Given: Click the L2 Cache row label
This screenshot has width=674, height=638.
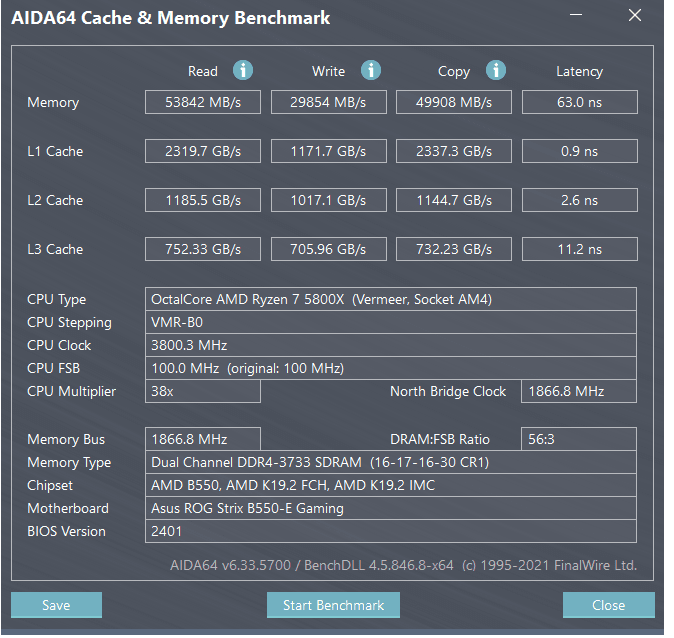Looking at the screenshot, I should pyautogui.click(x=55, y=200).
